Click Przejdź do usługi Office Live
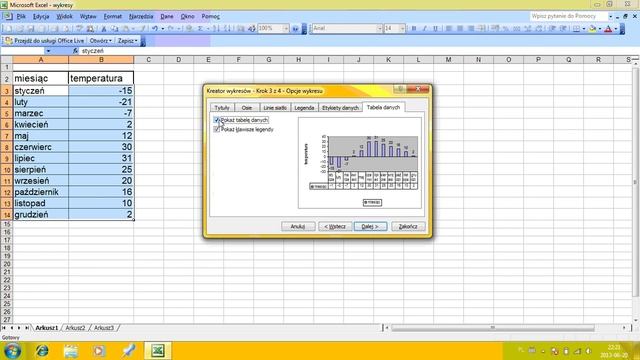 point(44,41)
